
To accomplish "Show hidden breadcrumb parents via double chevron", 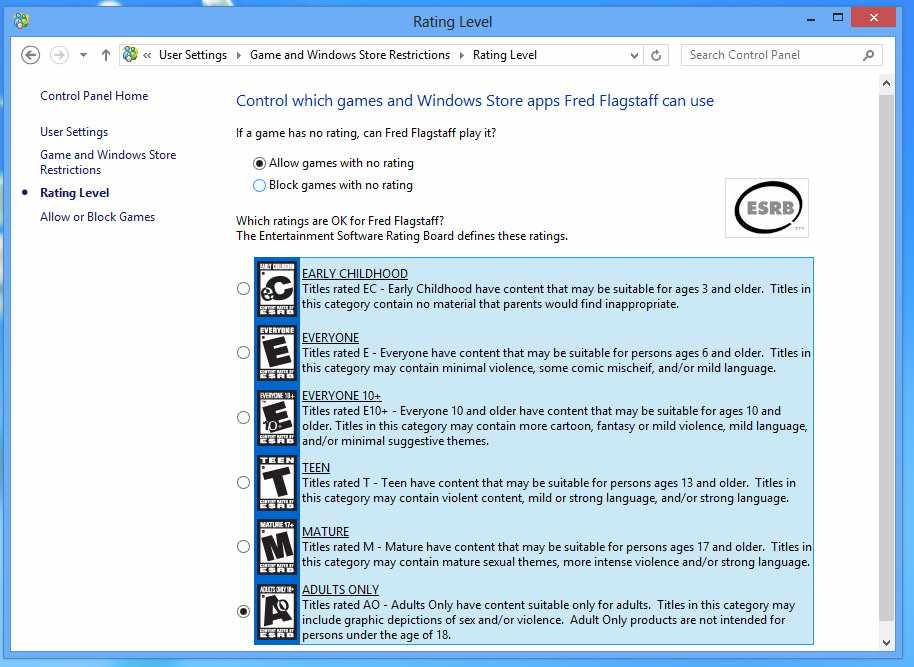I will [147, 55].
